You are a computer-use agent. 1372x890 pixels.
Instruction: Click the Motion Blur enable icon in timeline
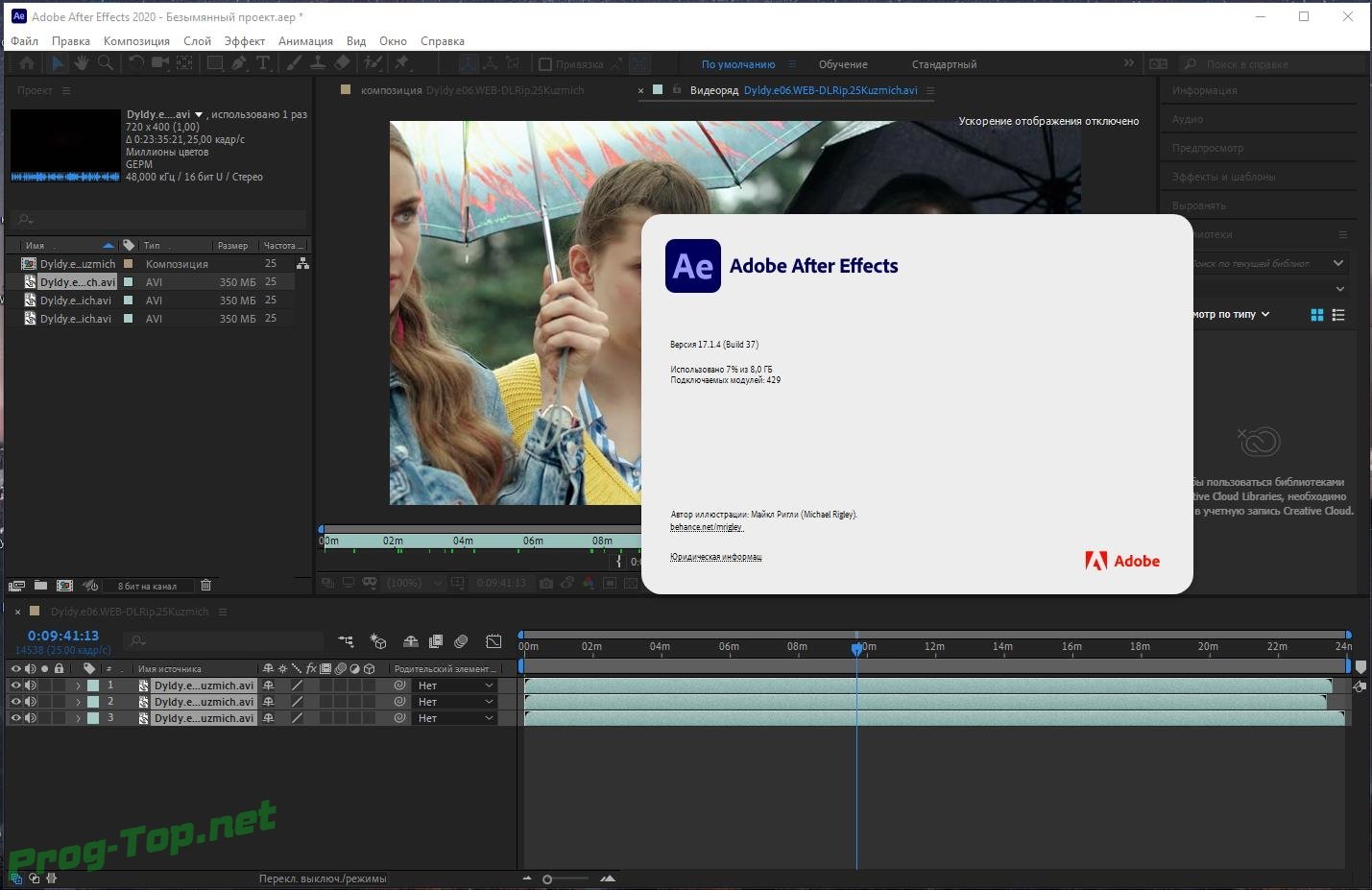tap(461, 641)
